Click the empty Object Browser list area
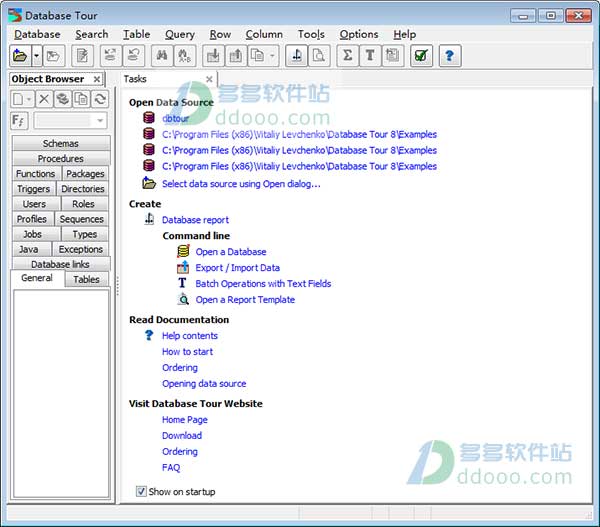600x527 pixels. point(61,393)
